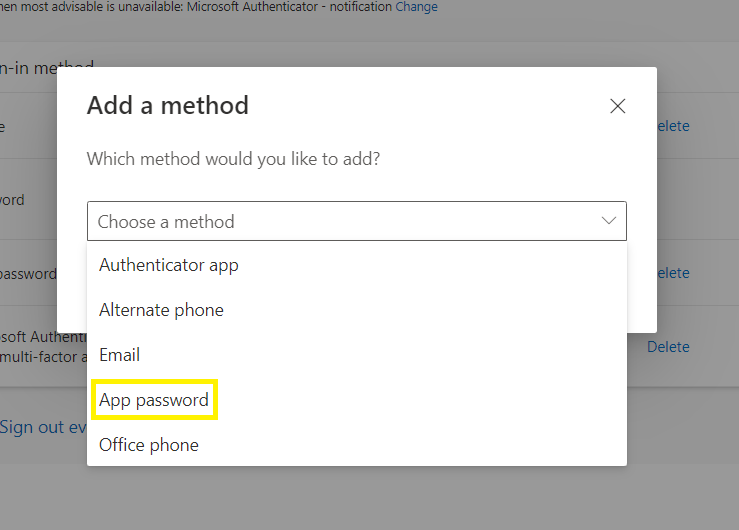Click the Microsoft Authenticator - notification text
The width and height of the screenshot is (739, 530).
[289, 7]
